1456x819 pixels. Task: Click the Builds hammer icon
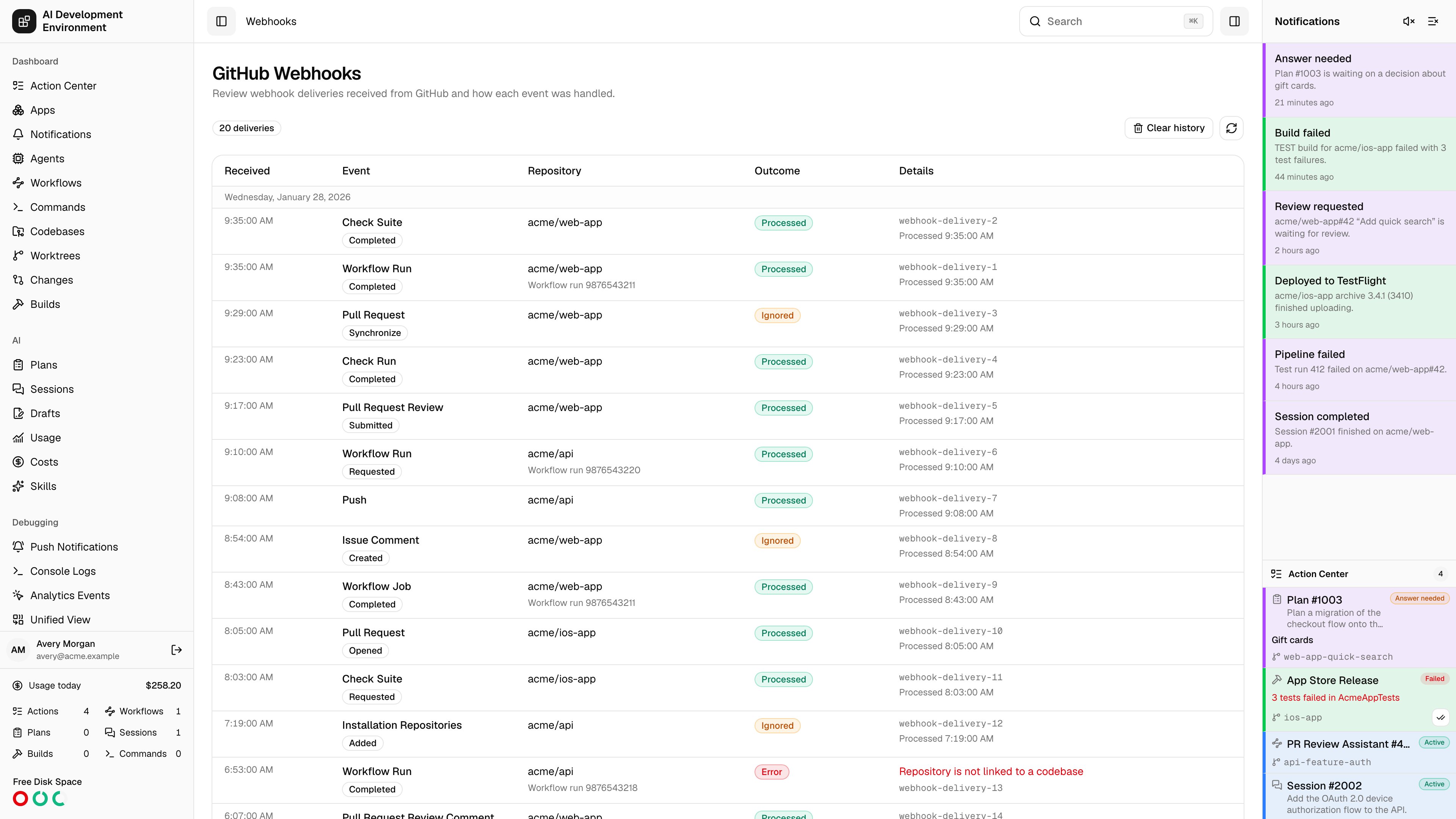(18, 304)
